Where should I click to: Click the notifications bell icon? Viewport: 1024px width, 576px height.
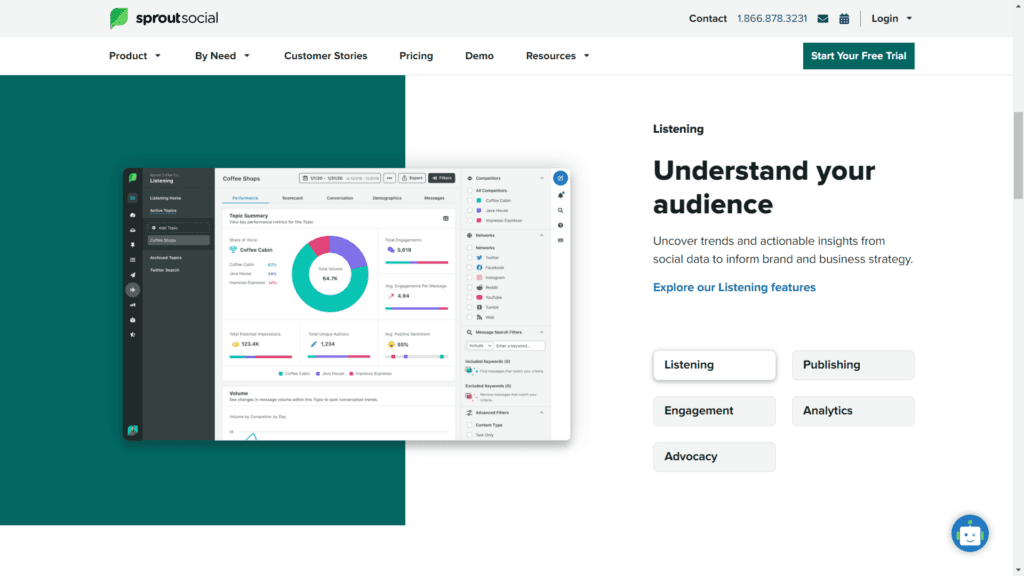[560, 194]
